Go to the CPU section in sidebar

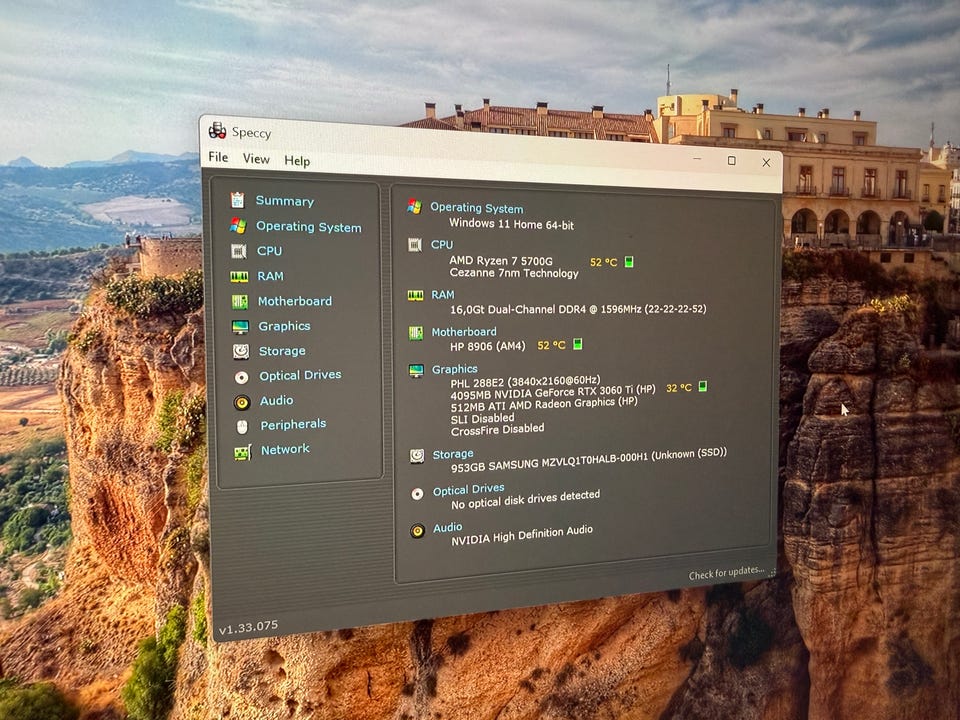269,251
